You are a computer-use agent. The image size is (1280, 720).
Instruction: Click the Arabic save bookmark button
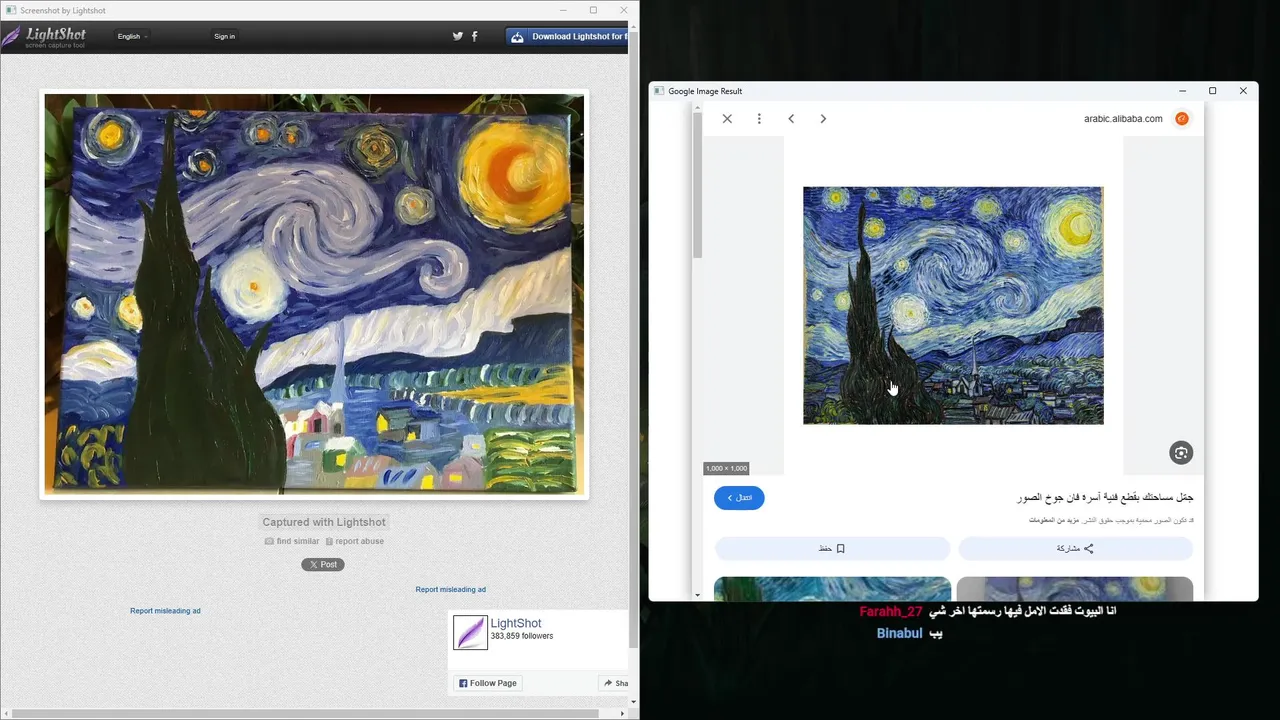coord(833,548)
